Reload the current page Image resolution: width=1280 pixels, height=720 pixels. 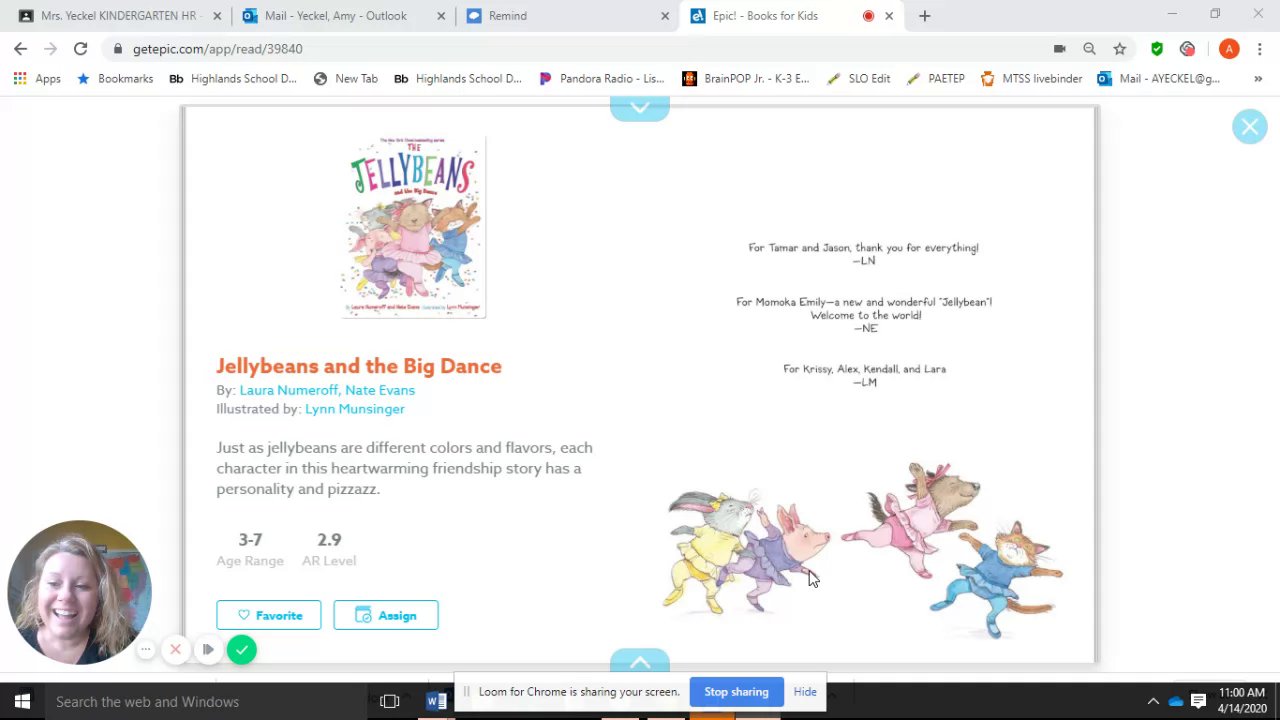tap(80, 49)
